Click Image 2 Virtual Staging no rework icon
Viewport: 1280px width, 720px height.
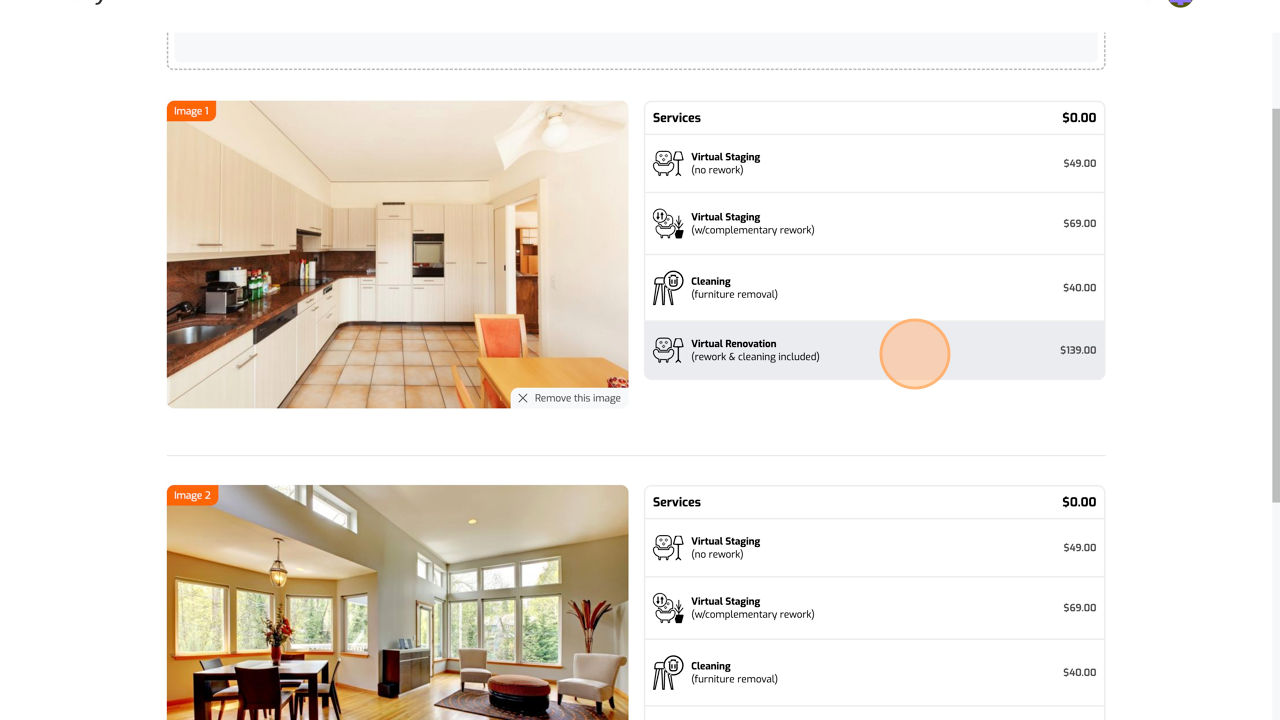(668, 548)
